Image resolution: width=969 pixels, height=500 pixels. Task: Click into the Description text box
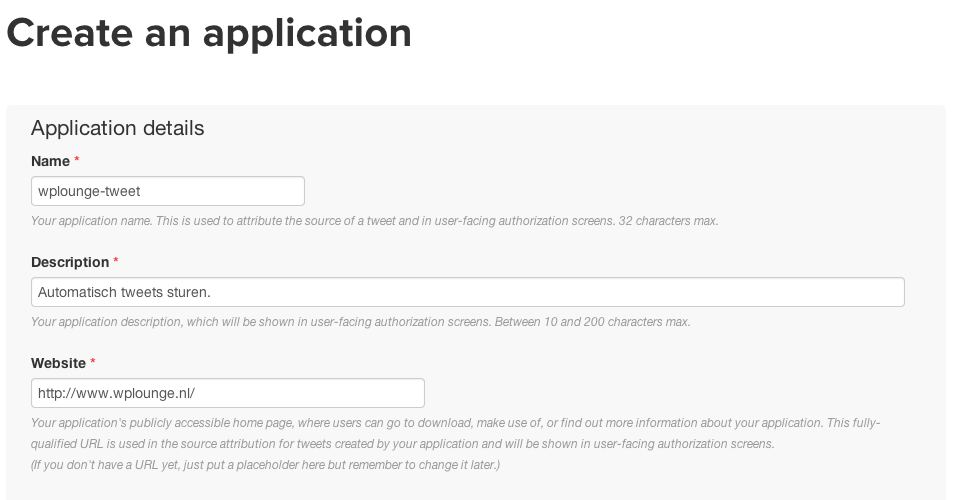click(x=468, y=292)
